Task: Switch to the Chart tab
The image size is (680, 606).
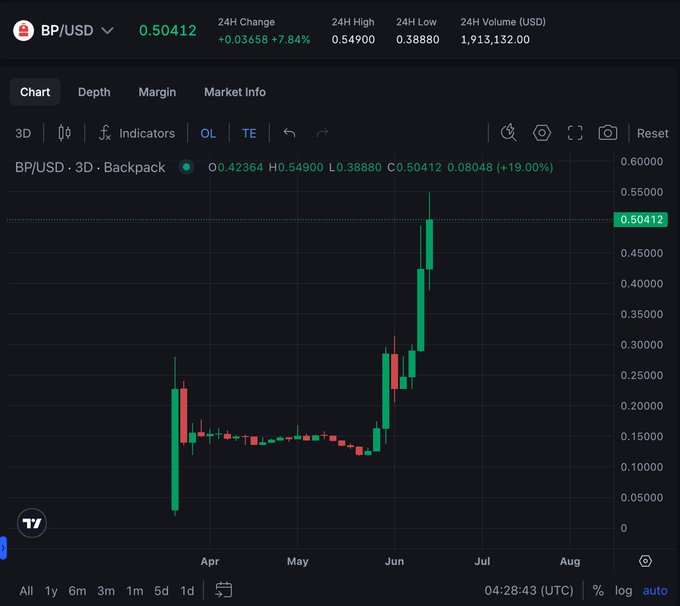Action: pyautogui.click(x=35, y=92)
